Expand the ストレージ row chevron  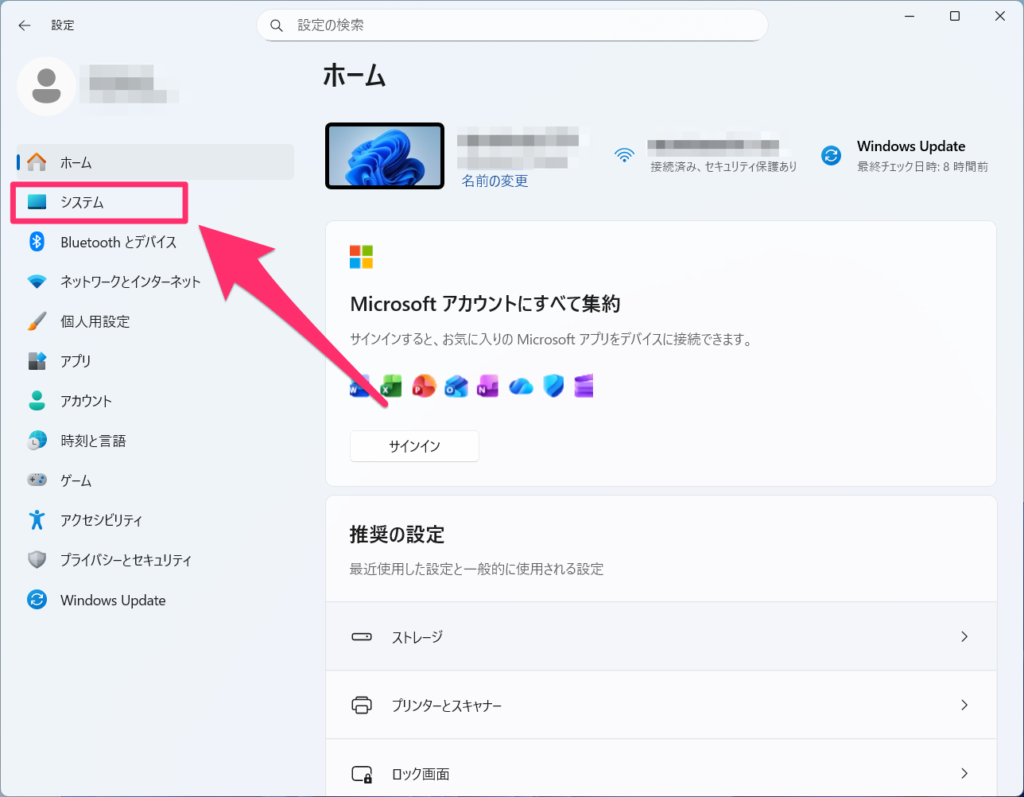click(964, 637)
